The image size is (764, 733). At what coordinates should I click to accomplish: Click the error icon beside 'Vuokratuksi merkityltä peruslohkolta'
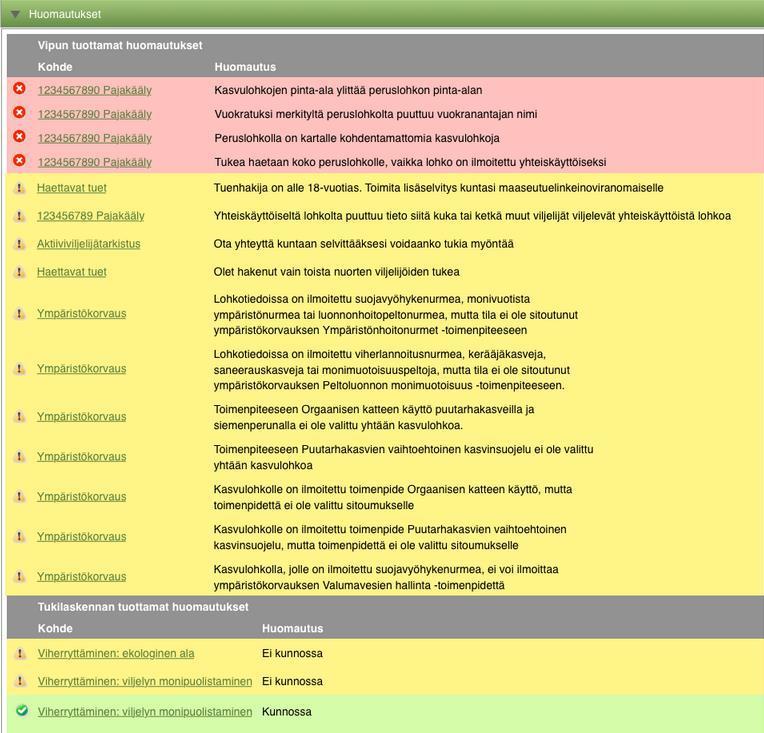click(x=19, y=113)
